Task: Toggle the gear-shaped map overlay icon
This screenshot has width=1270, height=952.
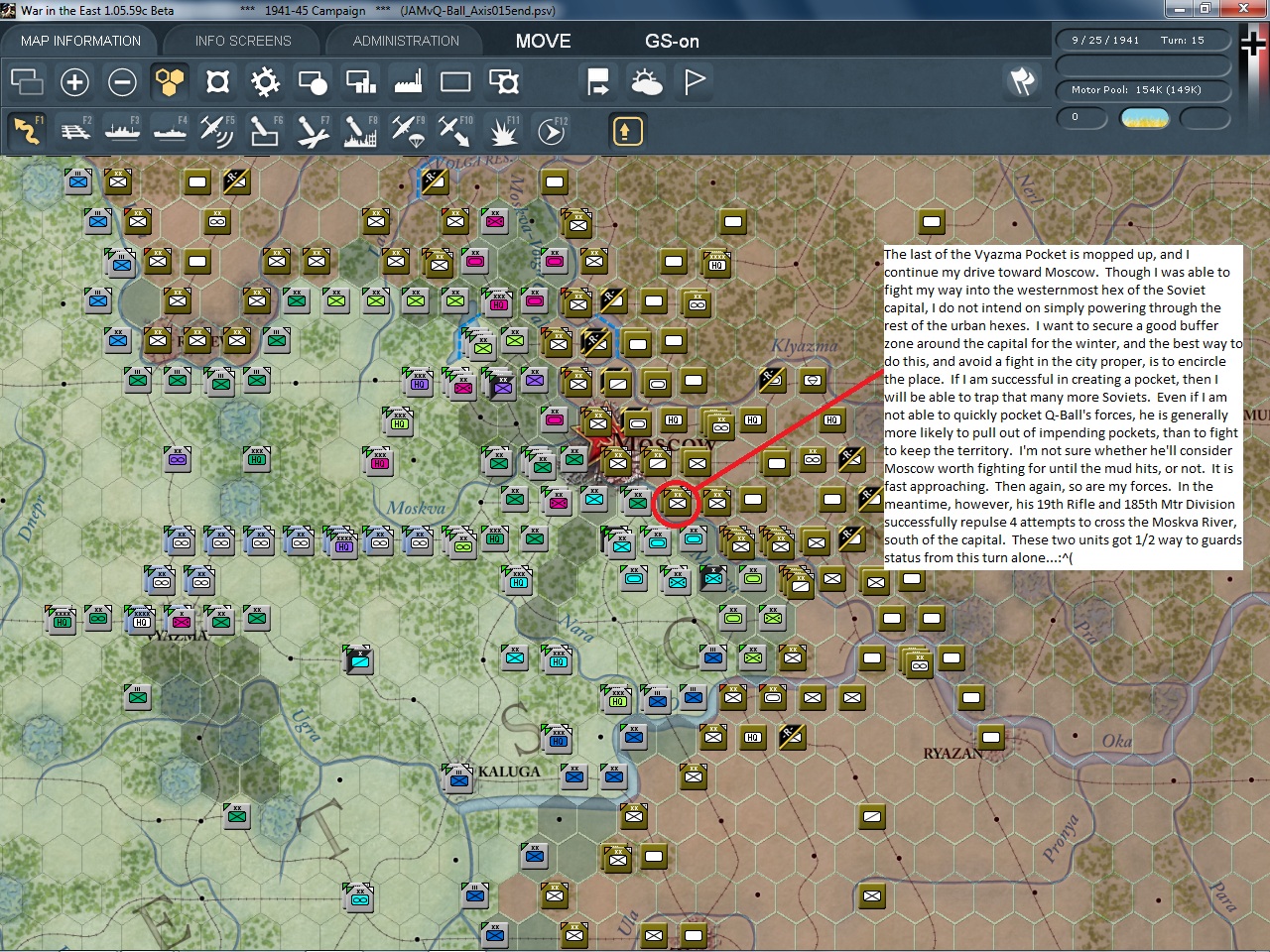Action: click(265, 81)
